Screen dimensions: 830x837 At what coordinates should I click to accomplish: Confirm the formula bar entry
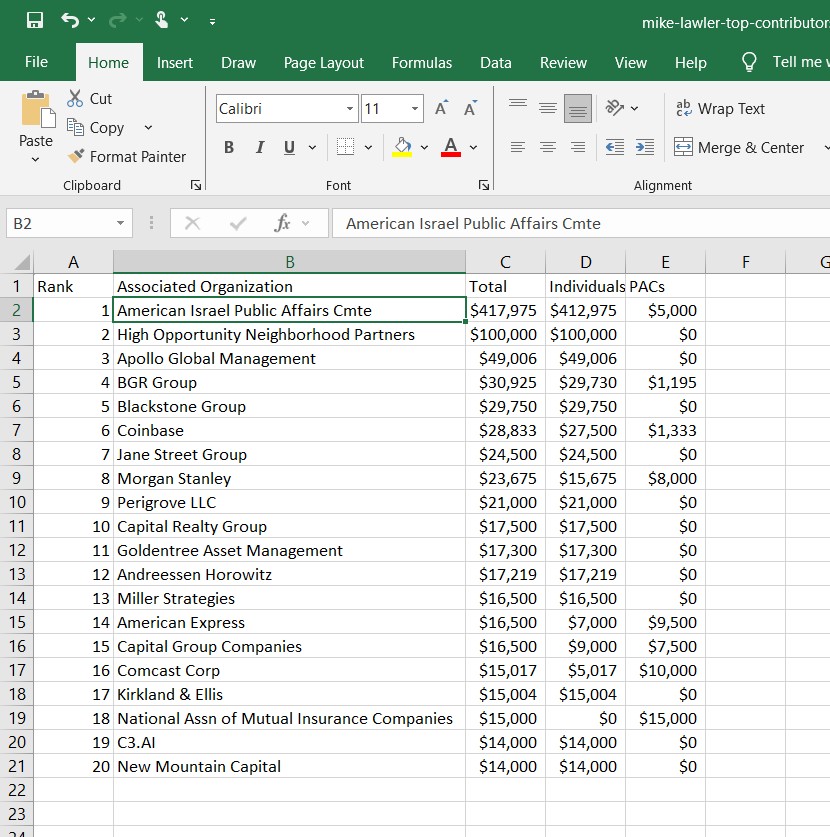click(x=238, y=223)
